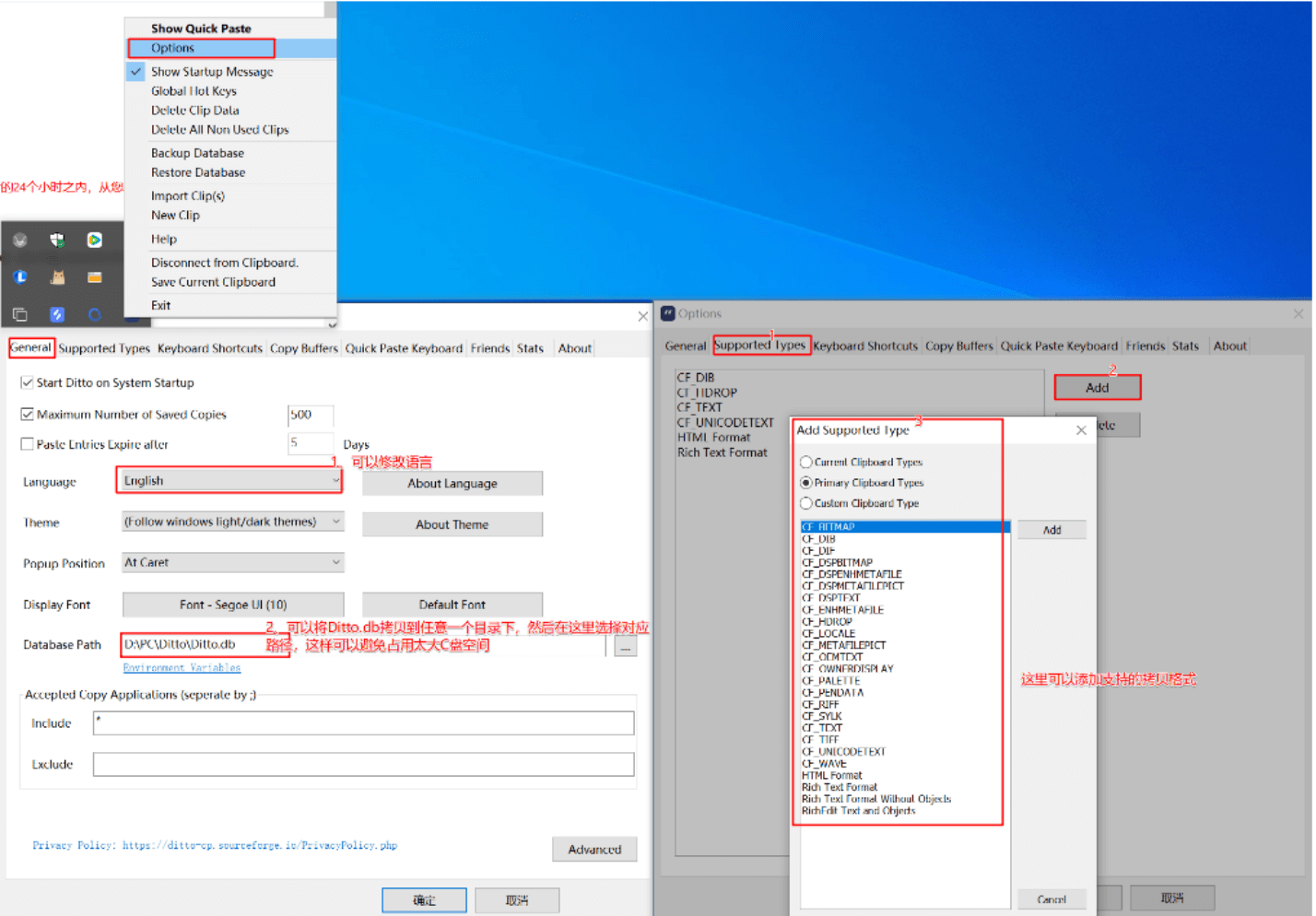1316x916 pixels.
Task: Select CF_PALETTE in Add Supported Type list
Action: pyautogui.click(x=830, y=681)
